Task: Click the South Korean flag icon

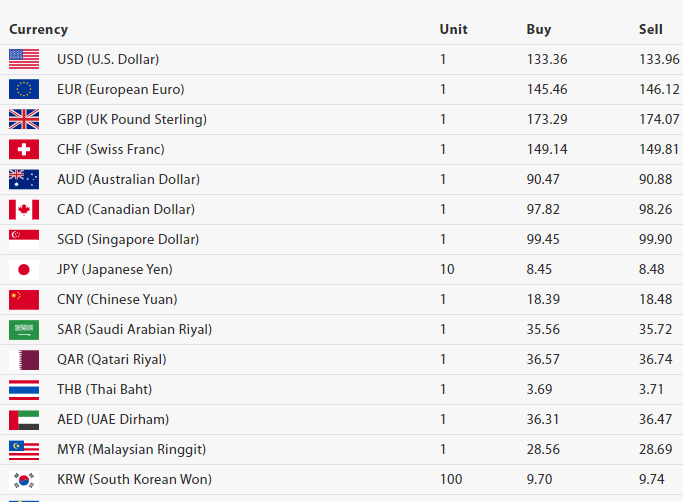Action: pyautogui.click(x=24, y=479)
